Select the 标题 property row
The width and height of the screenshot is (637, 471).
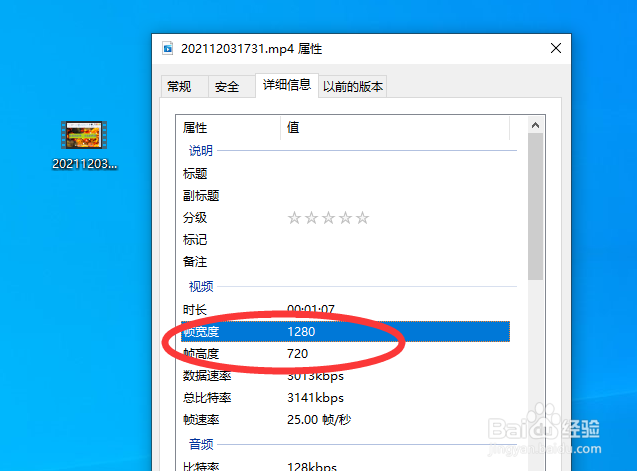(345, 174)
